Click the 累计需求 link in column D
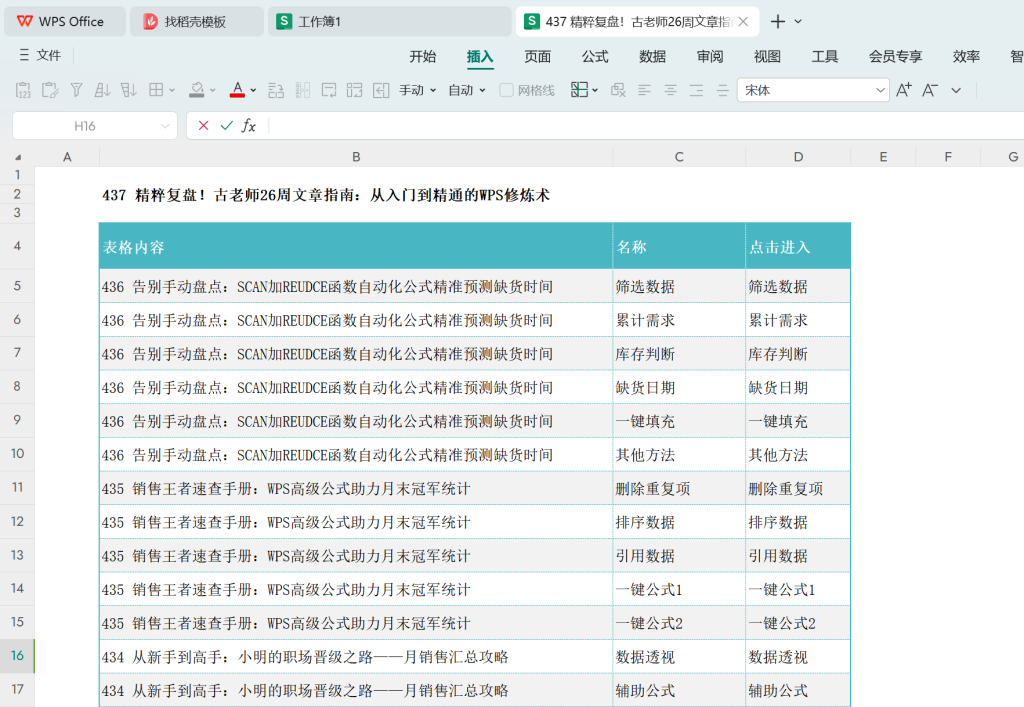Image resolution: width=1024 pixels, height=707 pixels. (x=778, y=321)
